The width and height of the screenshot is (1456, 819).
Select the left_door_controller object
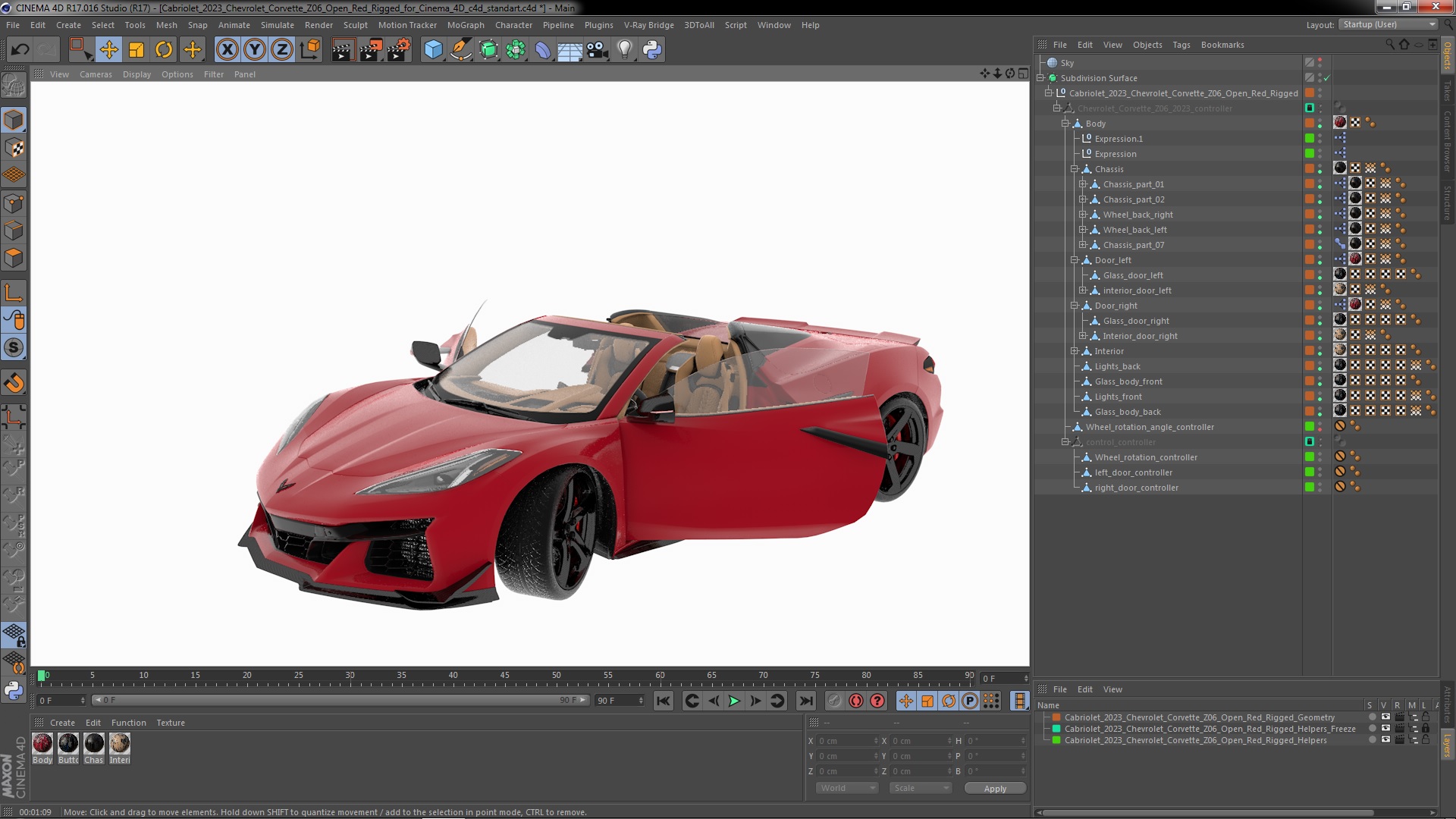1133,472
